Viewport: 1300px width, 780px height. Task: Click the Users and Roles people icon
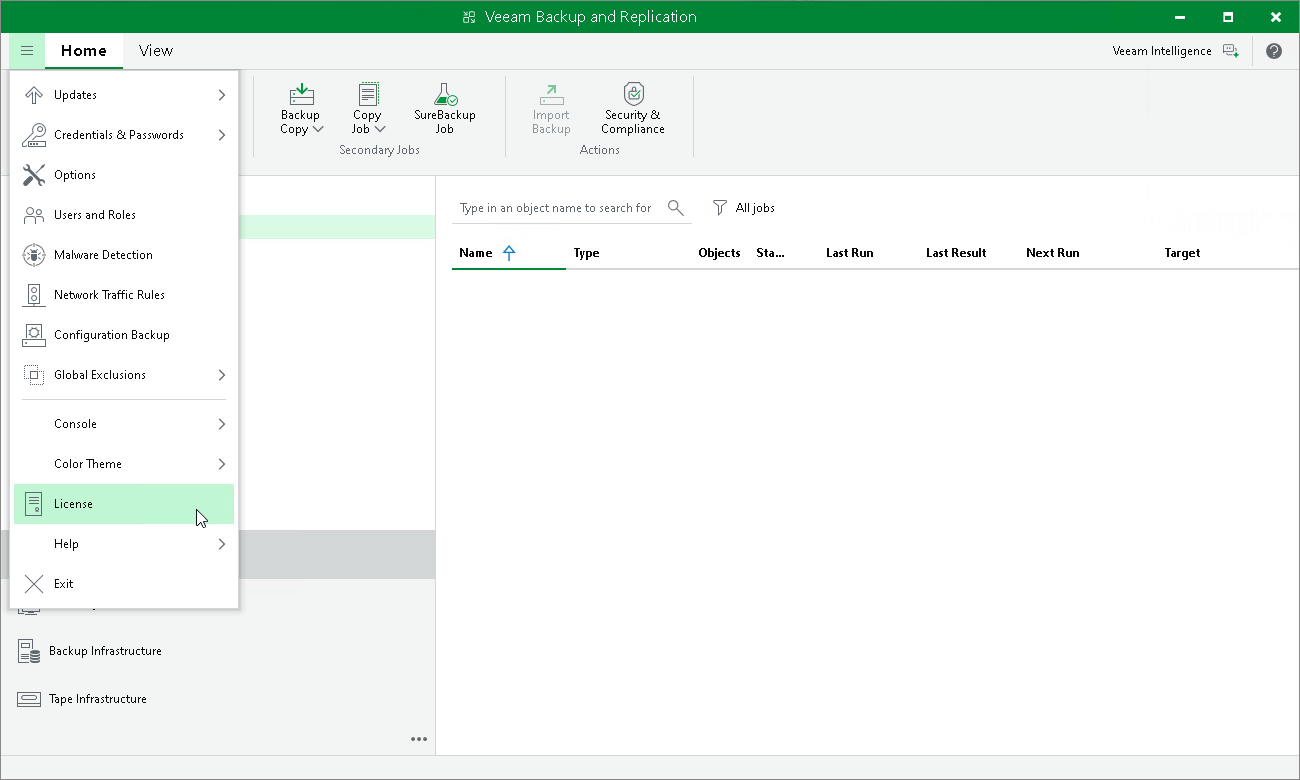34,215
